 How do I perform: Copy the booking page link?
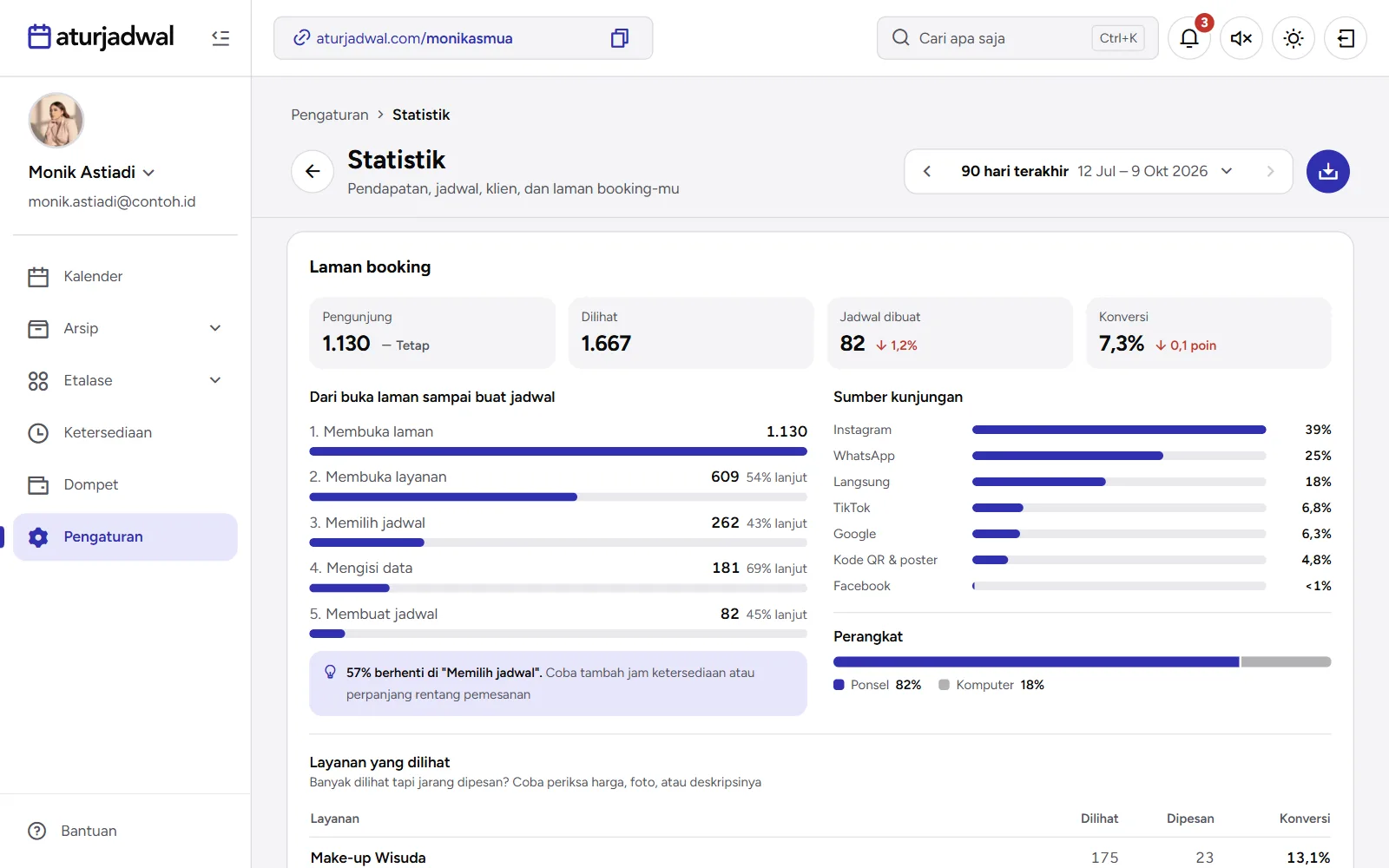(x=619, y=38)
